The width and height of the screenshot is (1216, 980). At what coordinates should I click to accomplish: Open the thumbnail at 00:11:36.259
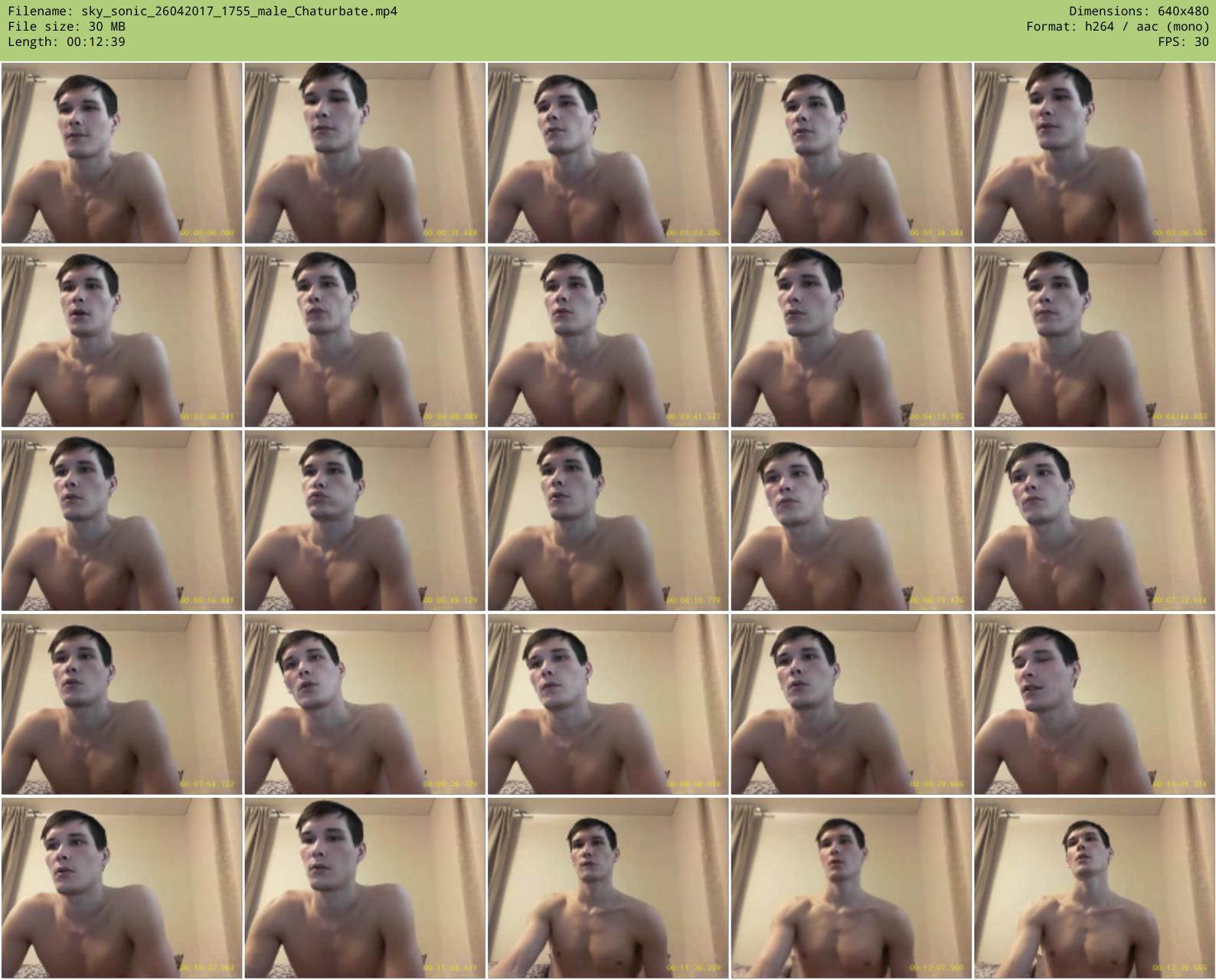pos(608,887)
